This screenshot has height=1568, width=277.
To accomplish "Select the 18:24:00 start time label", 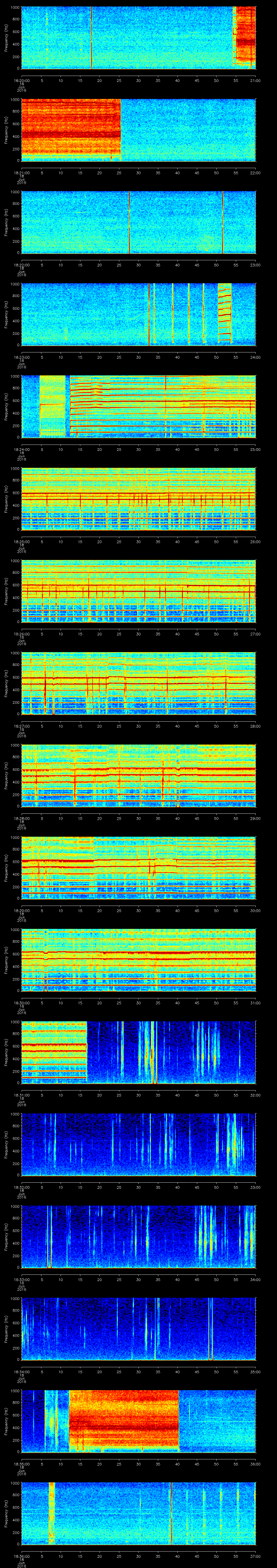I will coord(21,449).
